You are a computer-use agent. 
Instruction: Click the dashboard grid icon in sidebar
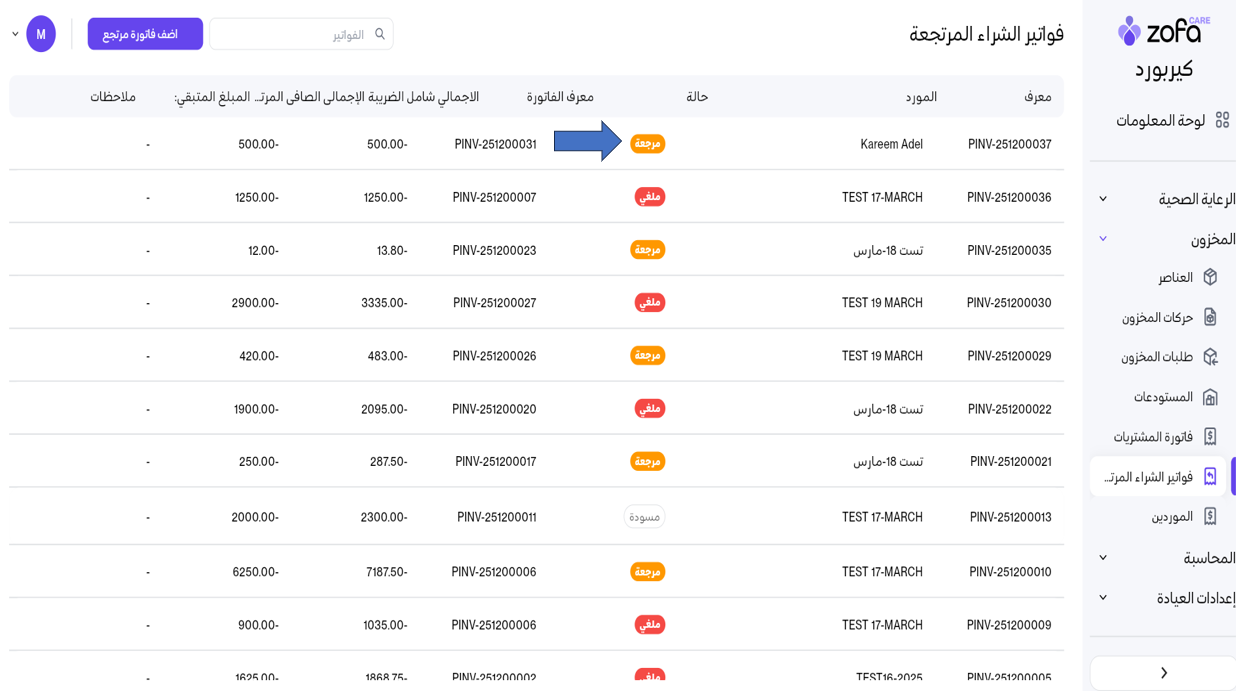1221,120
